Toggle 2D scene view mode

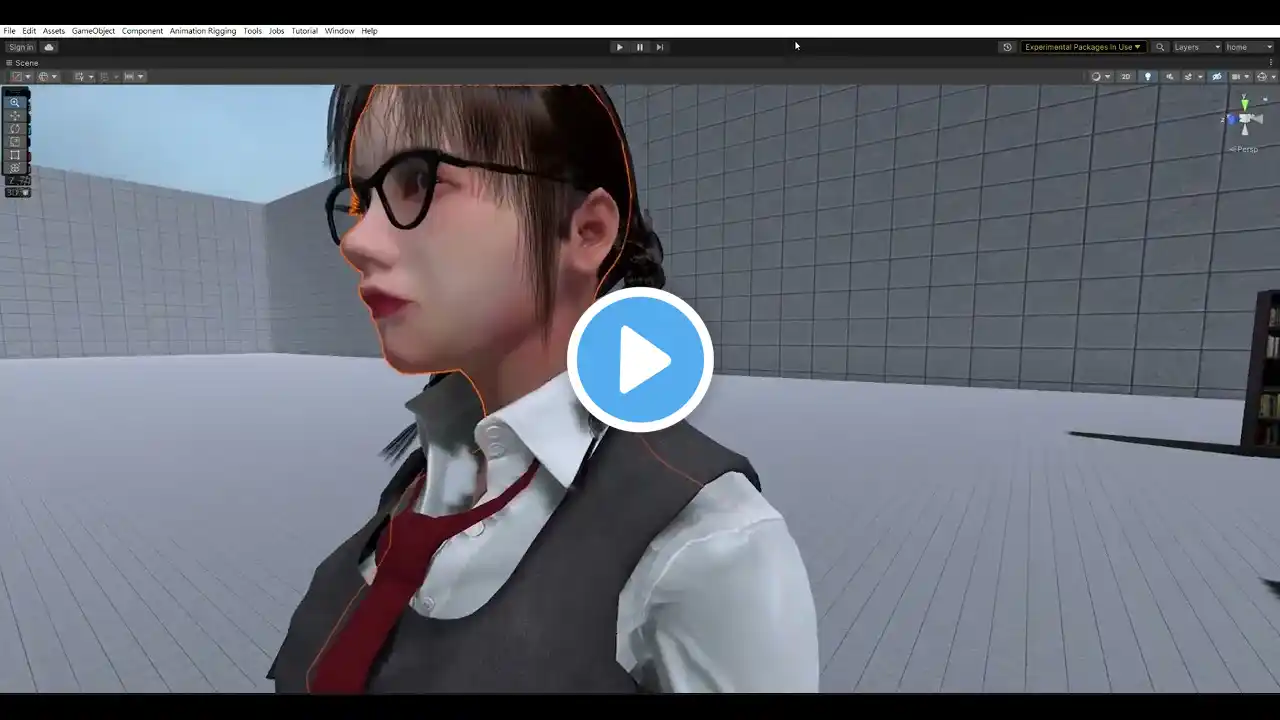1125,76
